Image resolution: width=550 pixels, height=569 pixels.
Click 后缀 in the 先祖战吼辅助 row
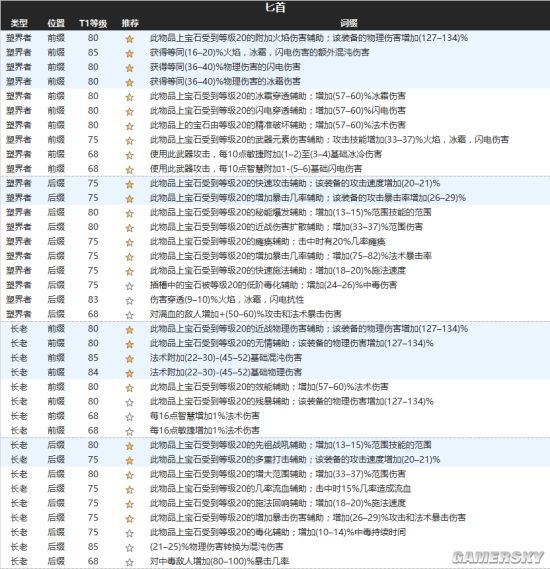point(56,445)
